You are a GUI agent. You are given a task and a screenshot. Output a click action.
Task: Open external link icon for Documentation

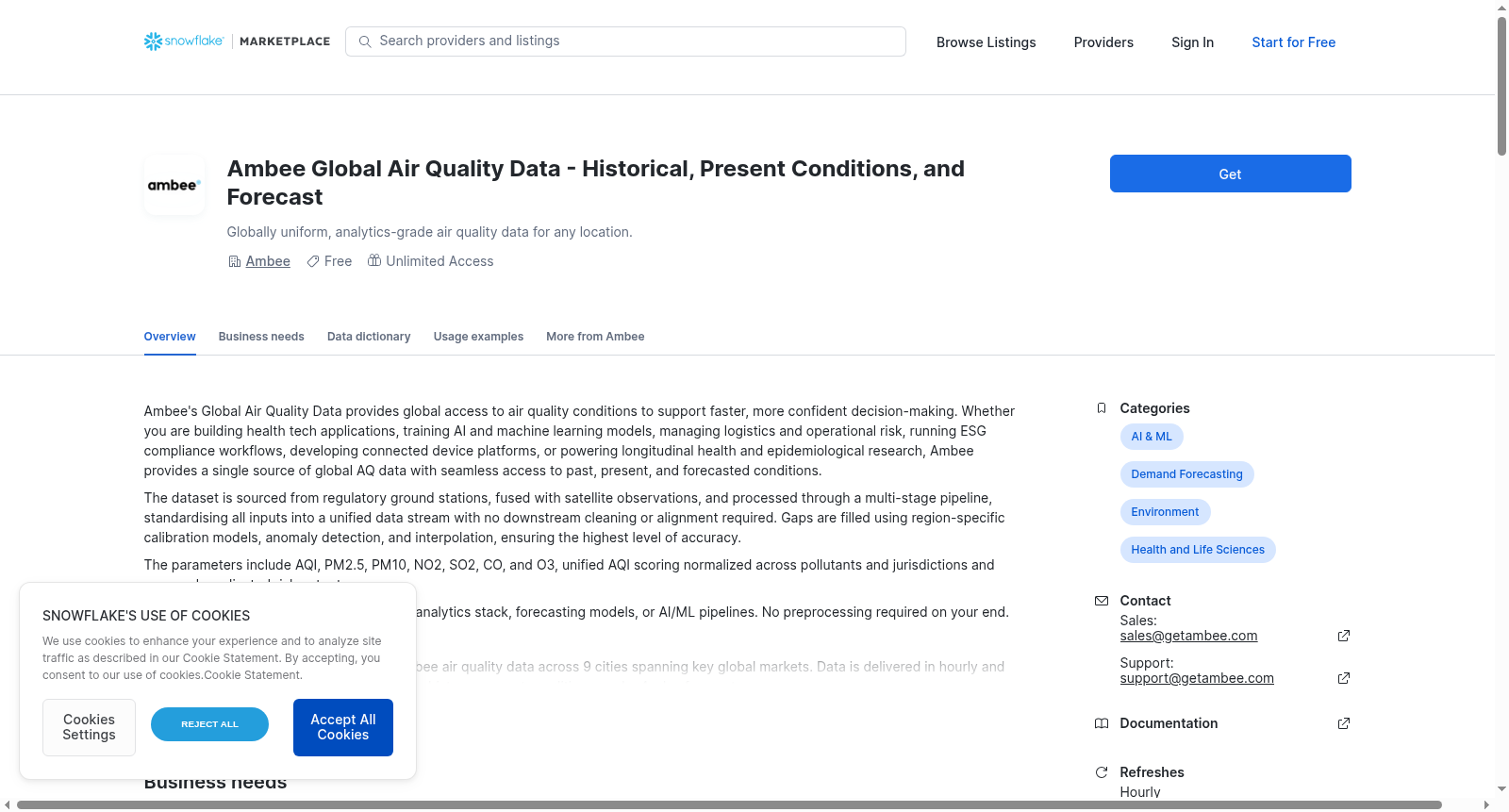[1344, 723]
